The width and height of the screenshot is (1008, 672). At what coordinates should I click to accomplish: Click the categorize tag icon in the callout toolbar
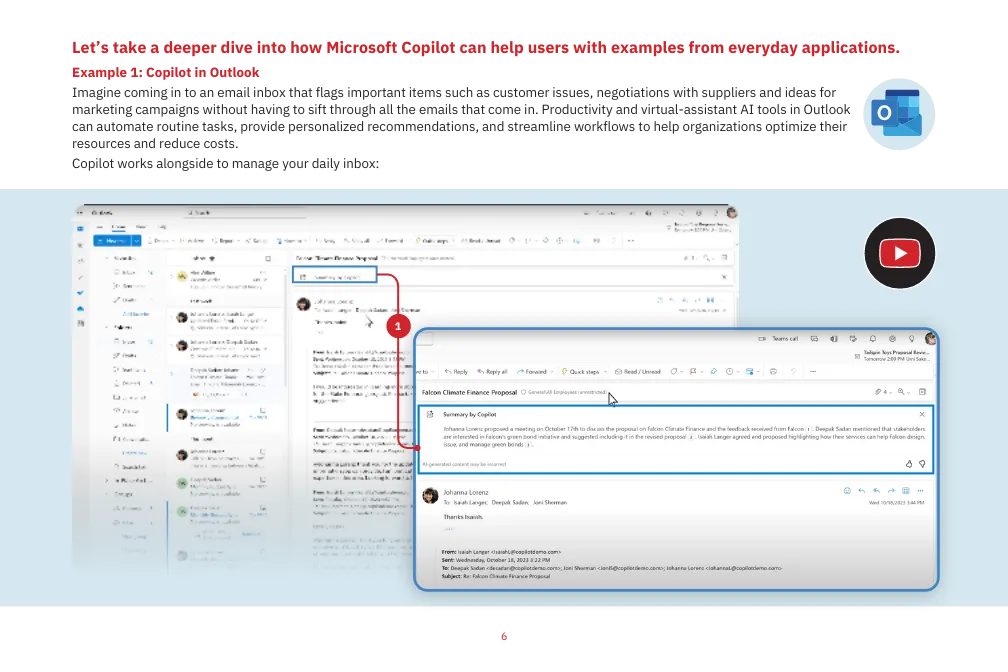pos(674,372)
